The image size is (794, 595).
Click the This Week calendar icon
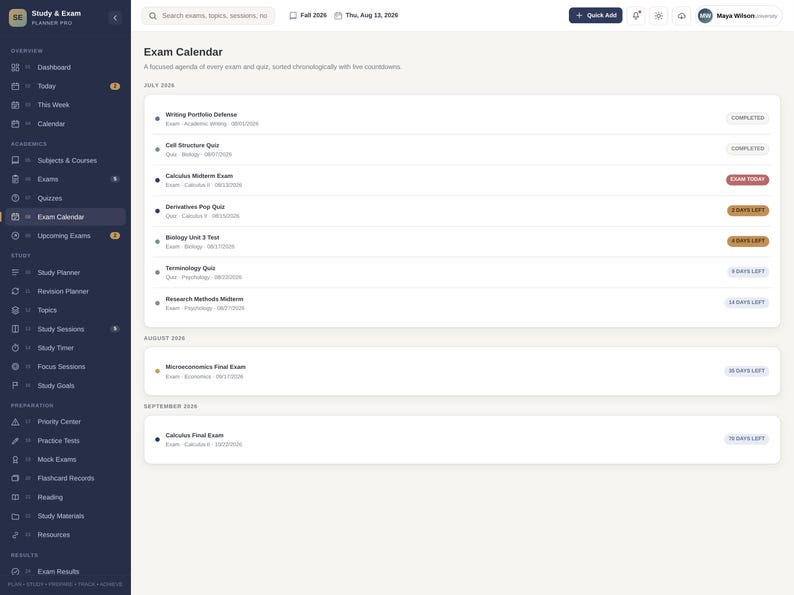(x=15, y=105)
